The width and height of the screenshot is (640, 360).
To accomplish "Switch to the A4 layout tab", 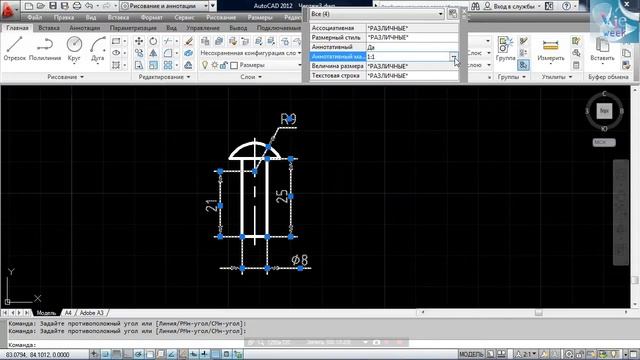I will pyautogui.click(x=68, y=313).
